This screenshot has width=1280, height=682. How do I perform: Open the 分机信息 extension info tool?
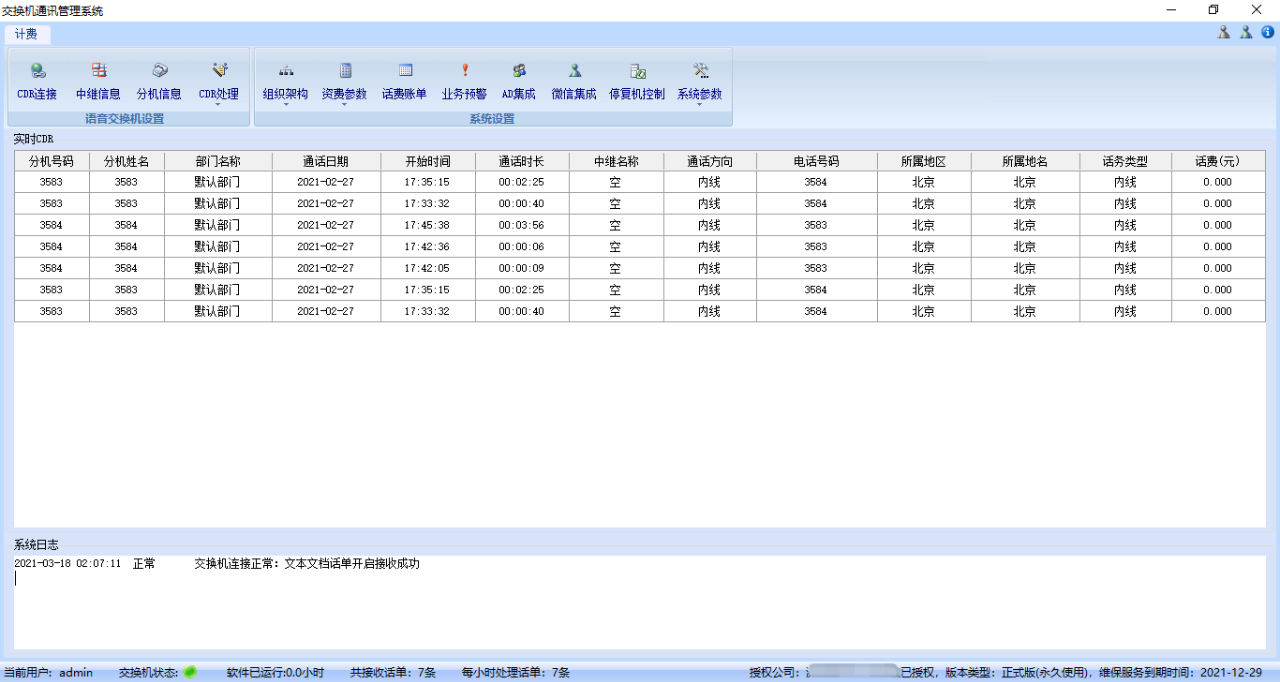pyautogui.click(x=159, y=82)
